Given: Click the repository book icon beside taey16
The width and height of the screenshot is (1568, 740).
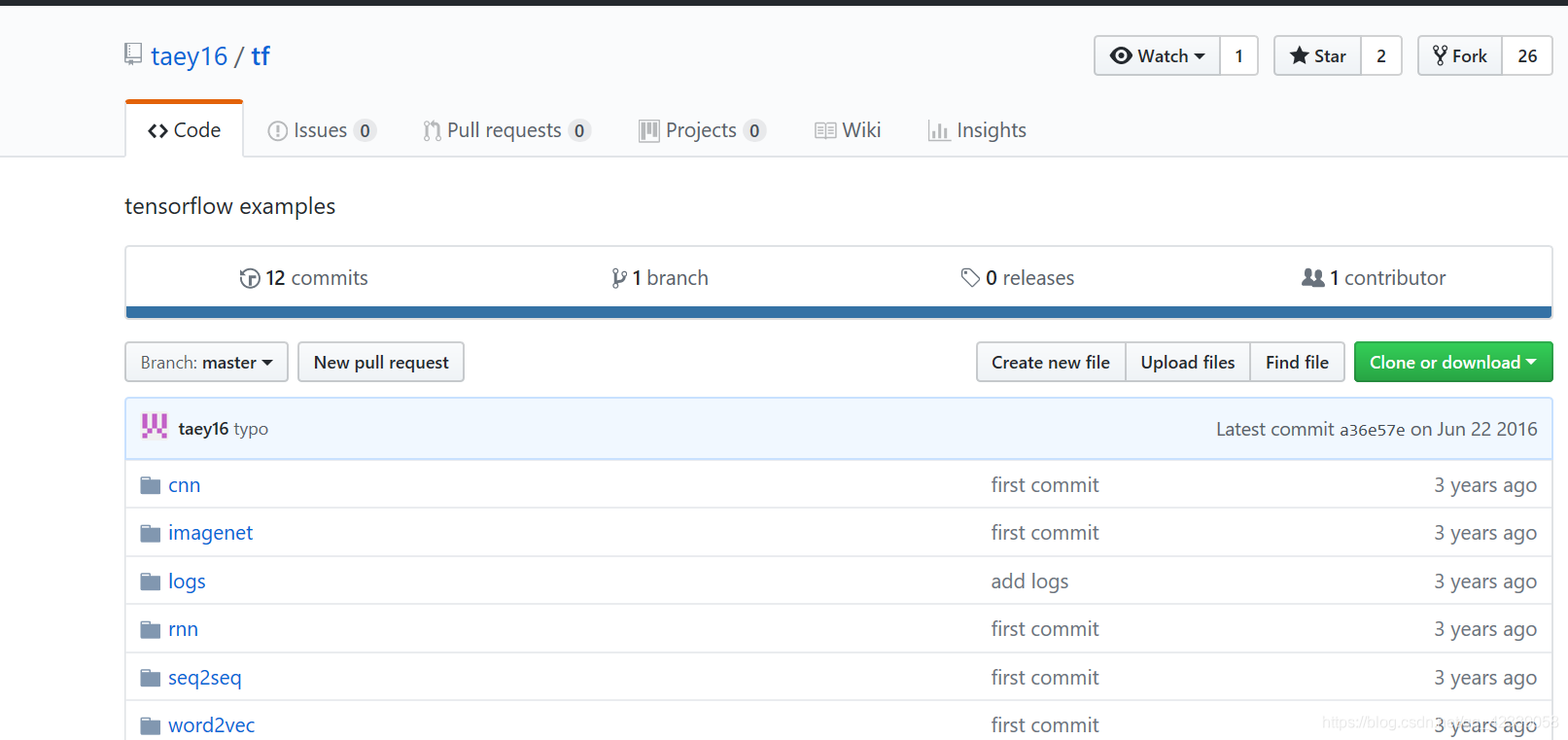Looking at the screenshot, I should tap(133, 54).
